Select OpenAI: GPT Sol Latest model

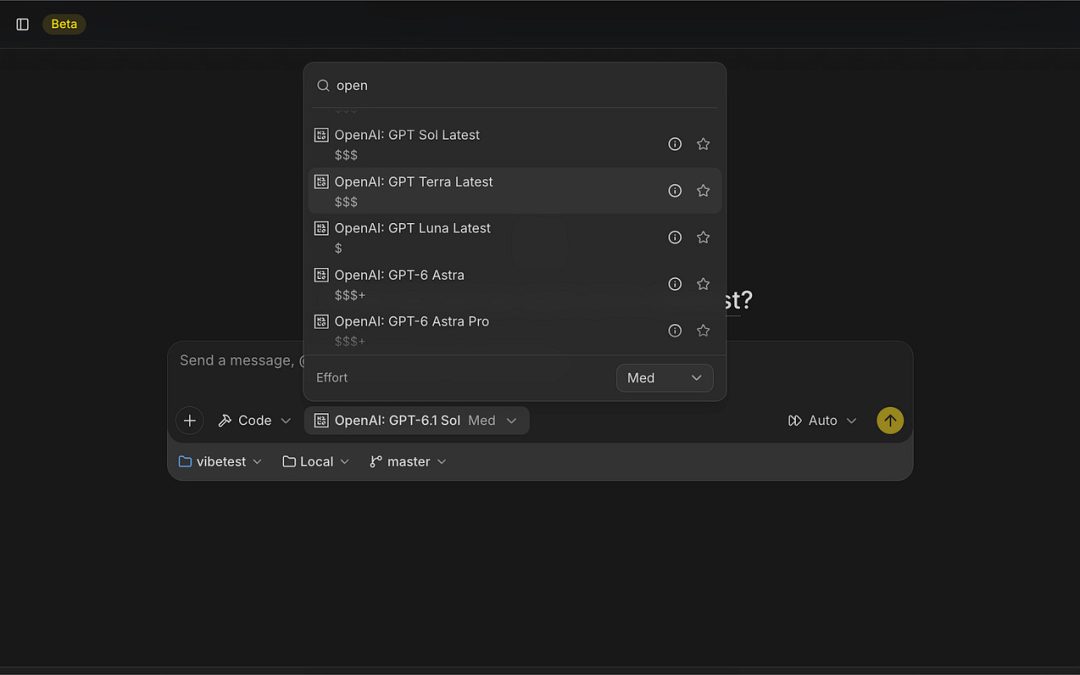pyautogui.click(x=515, y=144)
